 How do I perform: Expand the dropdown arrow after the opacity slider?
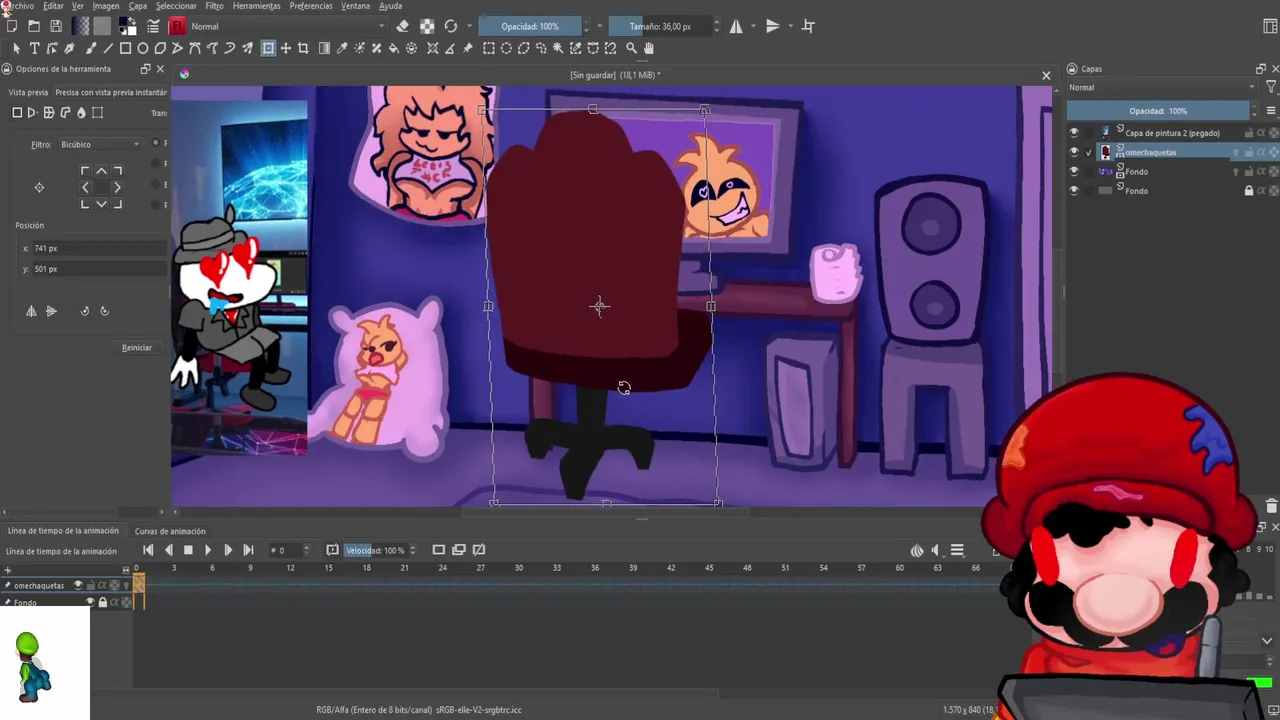(x=600, y=26)
